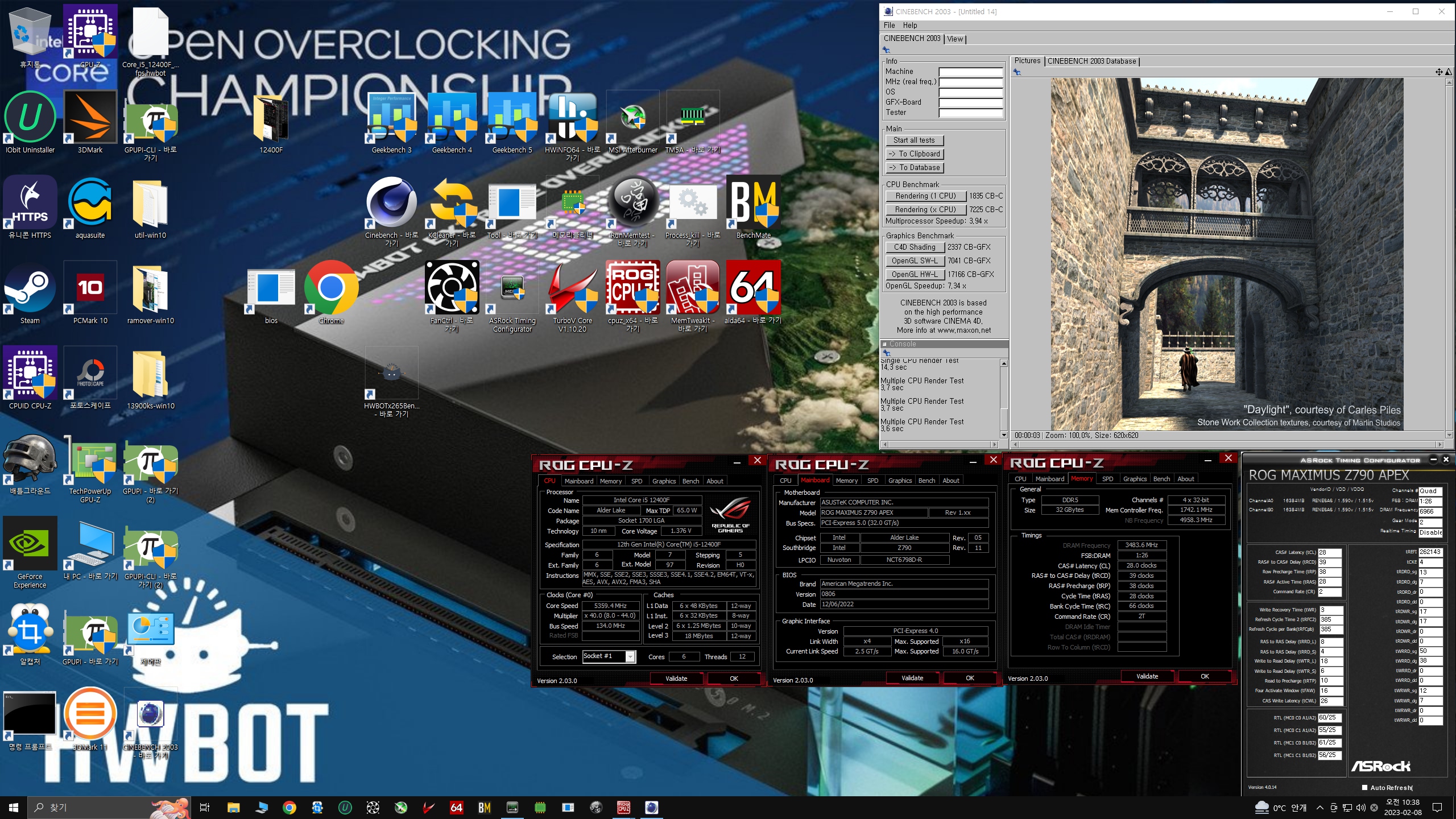This screenshot has width=1456, height=819.
Task: Click the Render preview image of the castle
Action: click(x=1227, y=254)
